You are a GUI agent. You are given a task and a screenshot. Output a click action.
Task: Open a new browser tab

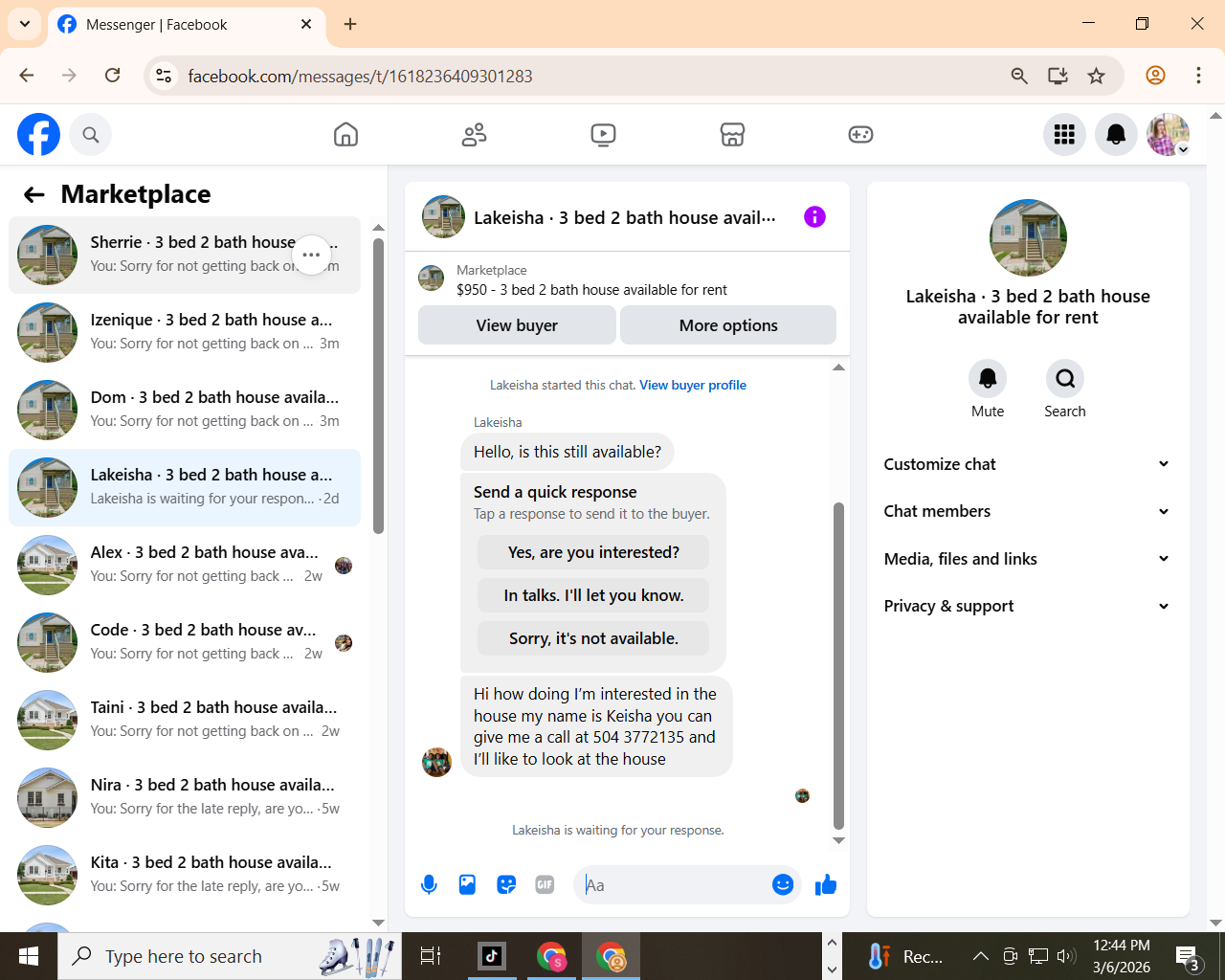pyautogui.click(x=350, y=24)
